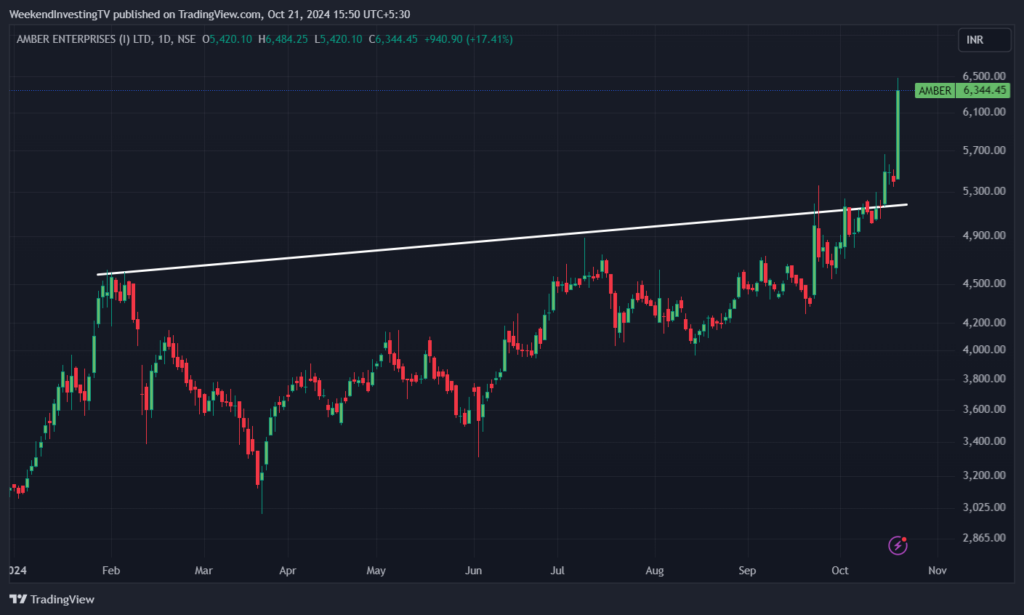This screenshot has height=615, width=1024.
Task: Click the 4,900.00 price axis label
Action: (984, 235)
